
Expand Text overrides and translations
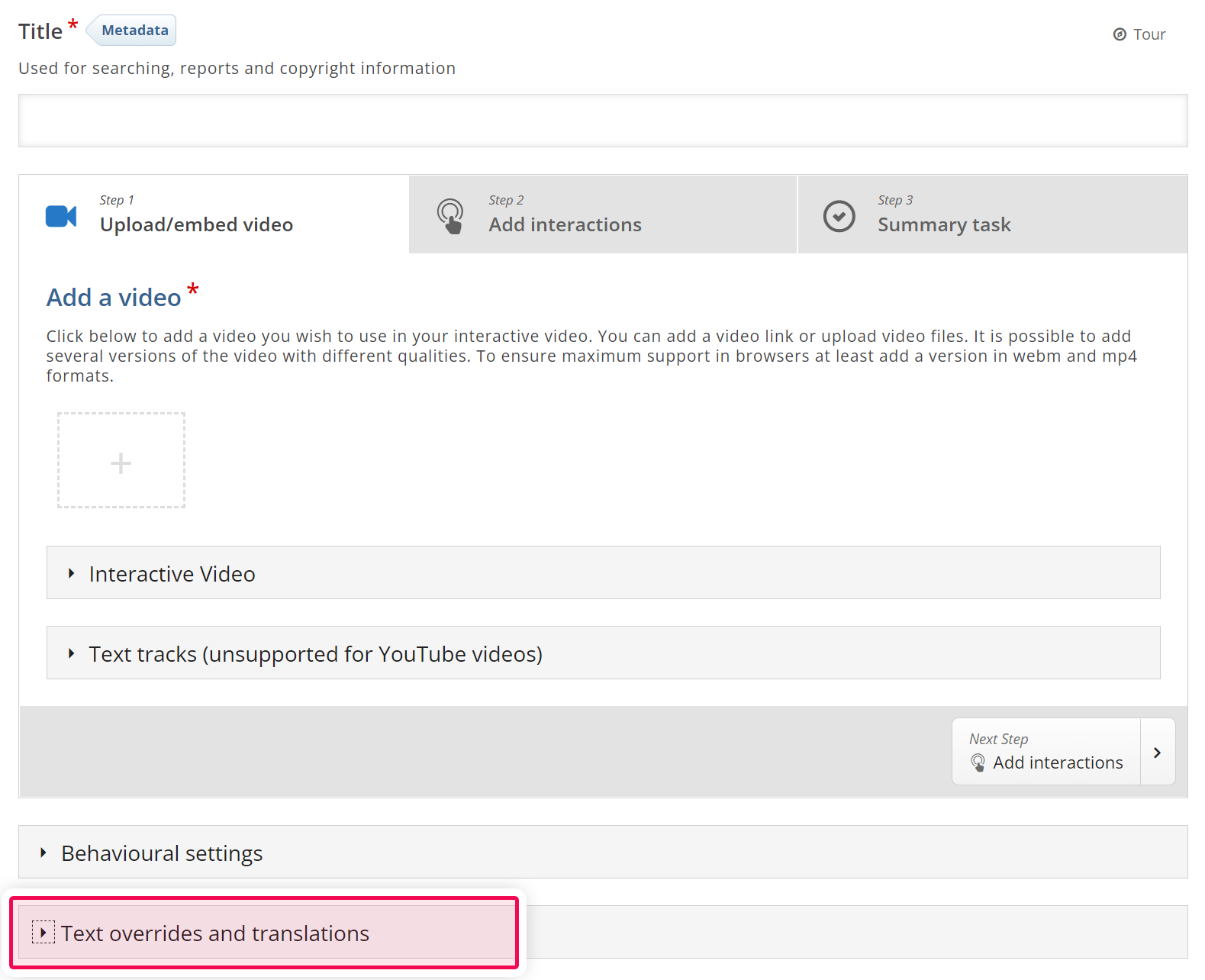pos(603,932)
